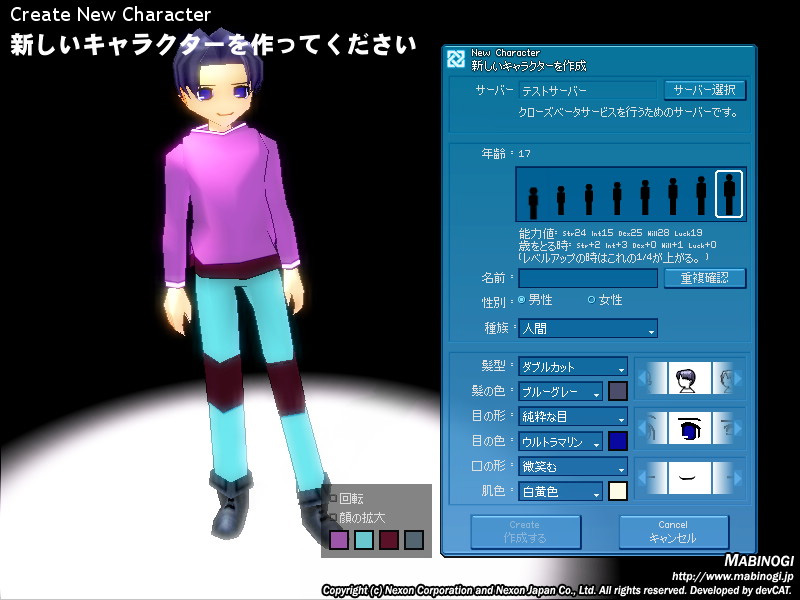Viewport: 800px width, 600px height.
Task: Select the fifth age silhouette
Action: tap(645, 197)
